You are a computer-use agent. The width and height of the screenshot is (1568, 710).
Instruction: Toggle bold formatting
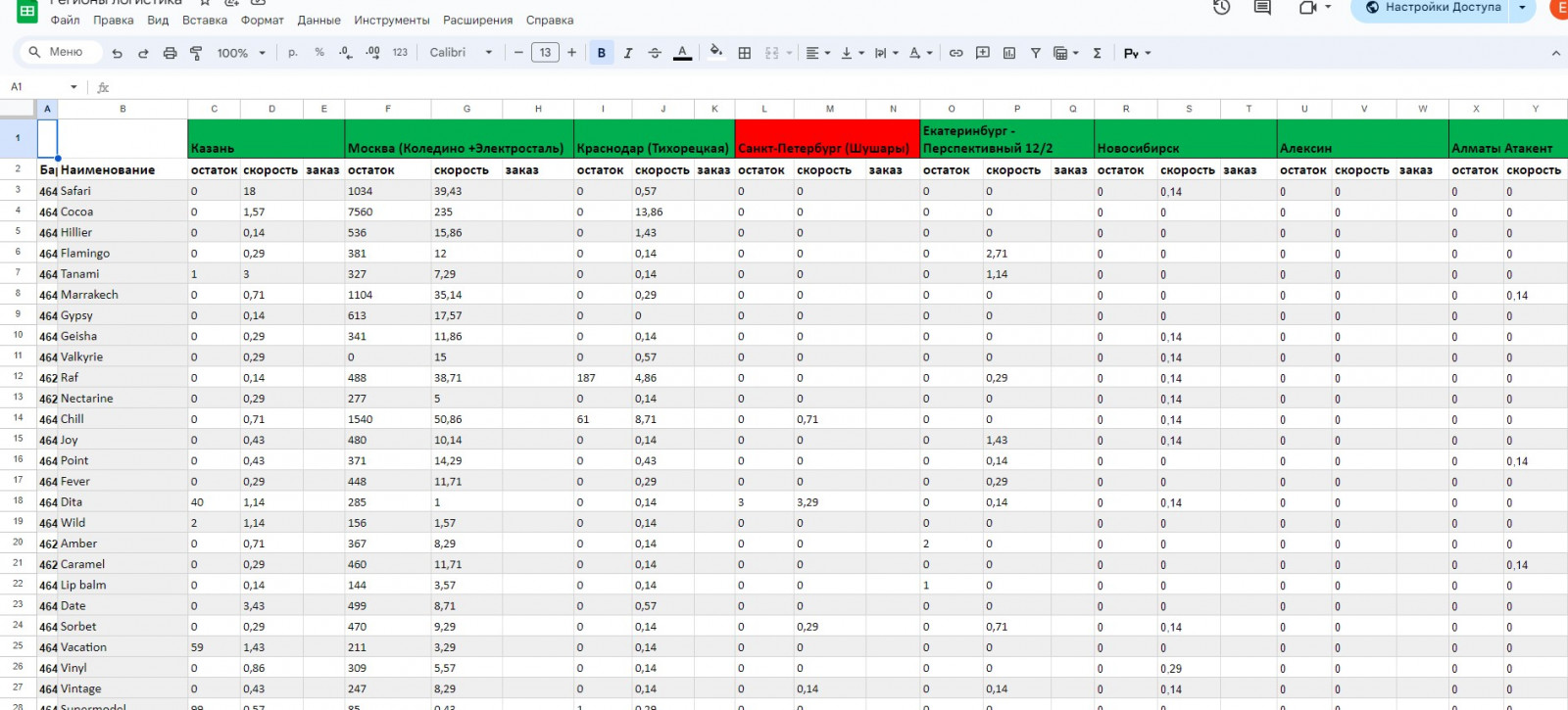pos(602,53)
